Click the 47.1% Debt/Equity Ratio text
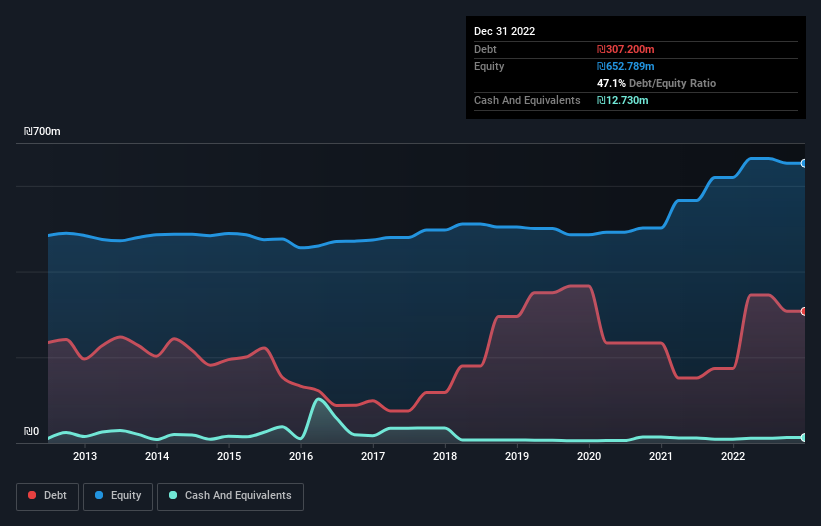Screen dimensions: 821x526 pos(656,83)
